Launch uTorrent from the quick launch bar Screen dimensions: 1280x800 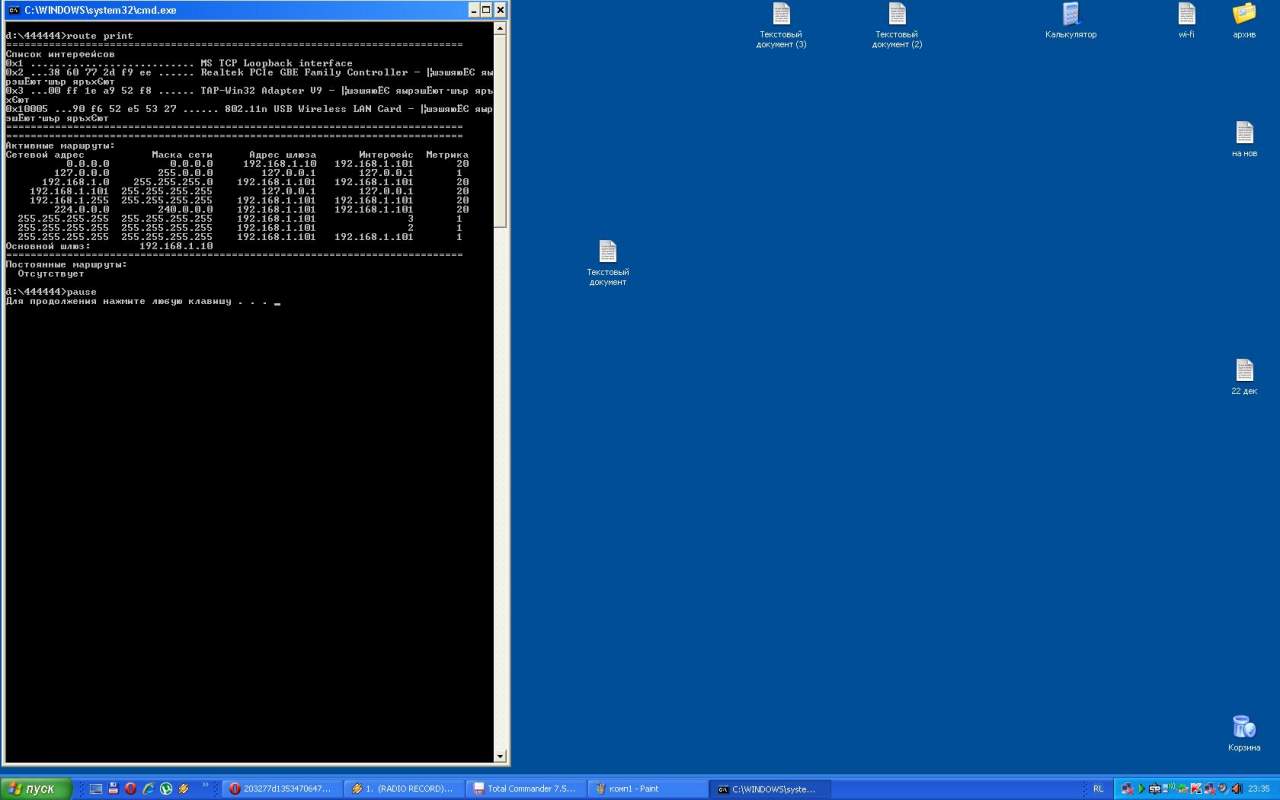pos(166,789)
